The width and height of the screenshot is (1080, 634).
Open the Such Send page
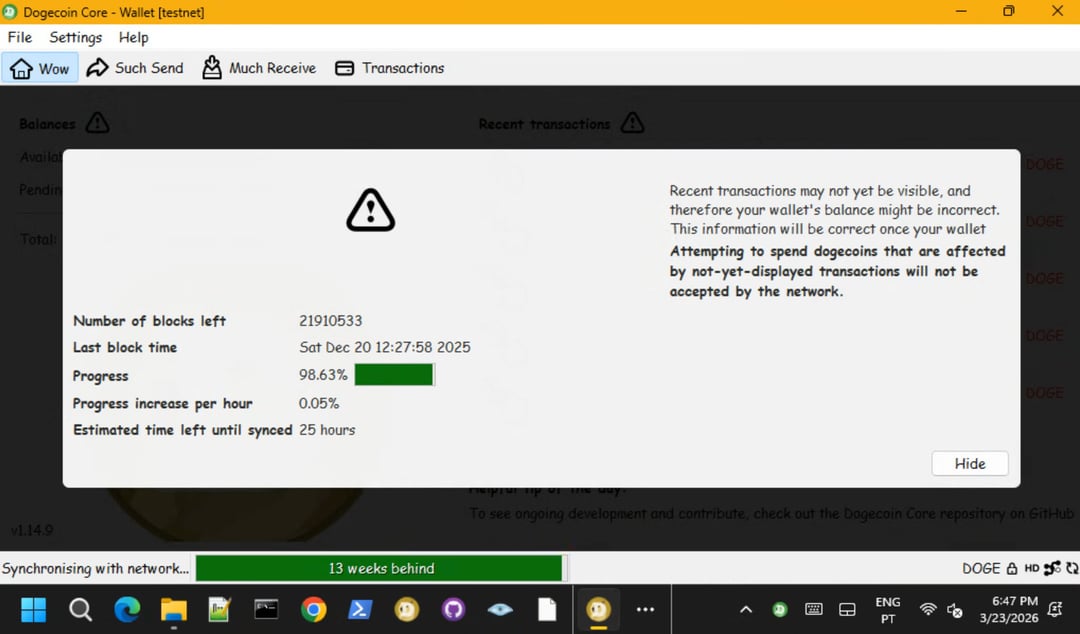click(x=135, y=68)
